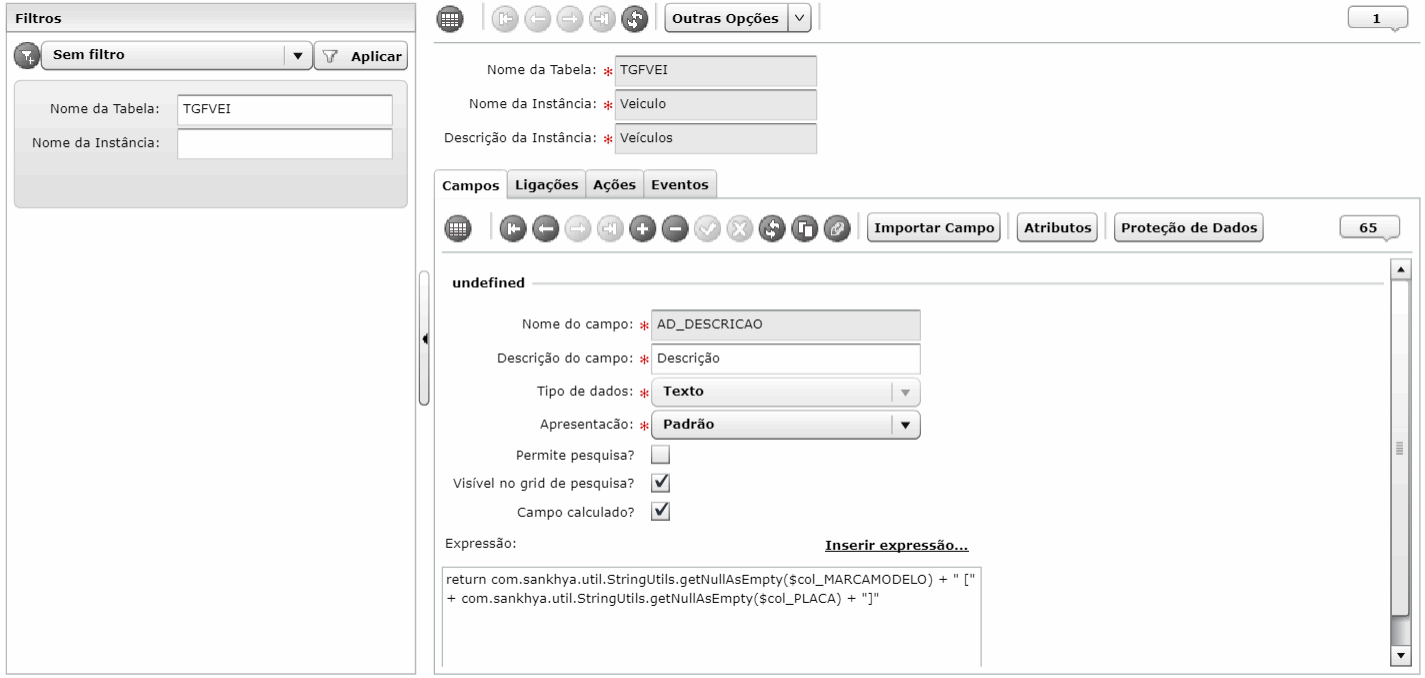Go to previous field record

(x=545, y=228)
